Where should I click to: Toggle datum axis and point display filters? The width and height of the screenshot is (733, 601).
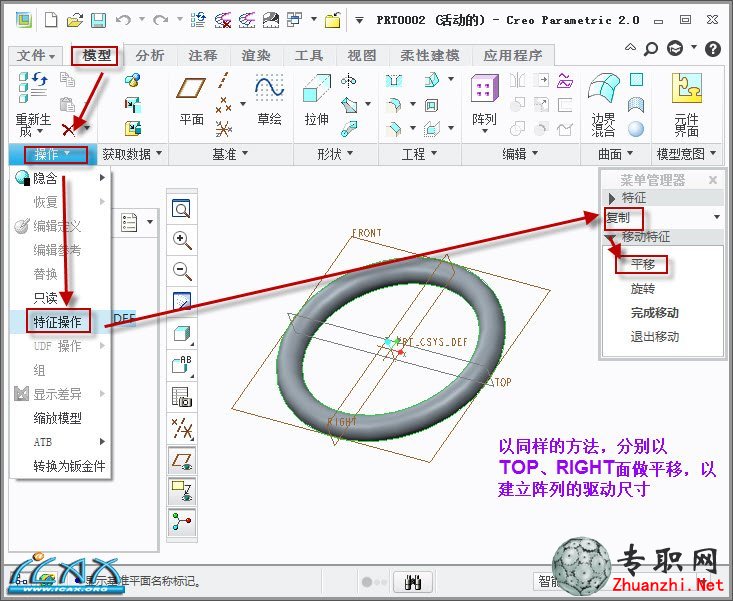[182, 429]
